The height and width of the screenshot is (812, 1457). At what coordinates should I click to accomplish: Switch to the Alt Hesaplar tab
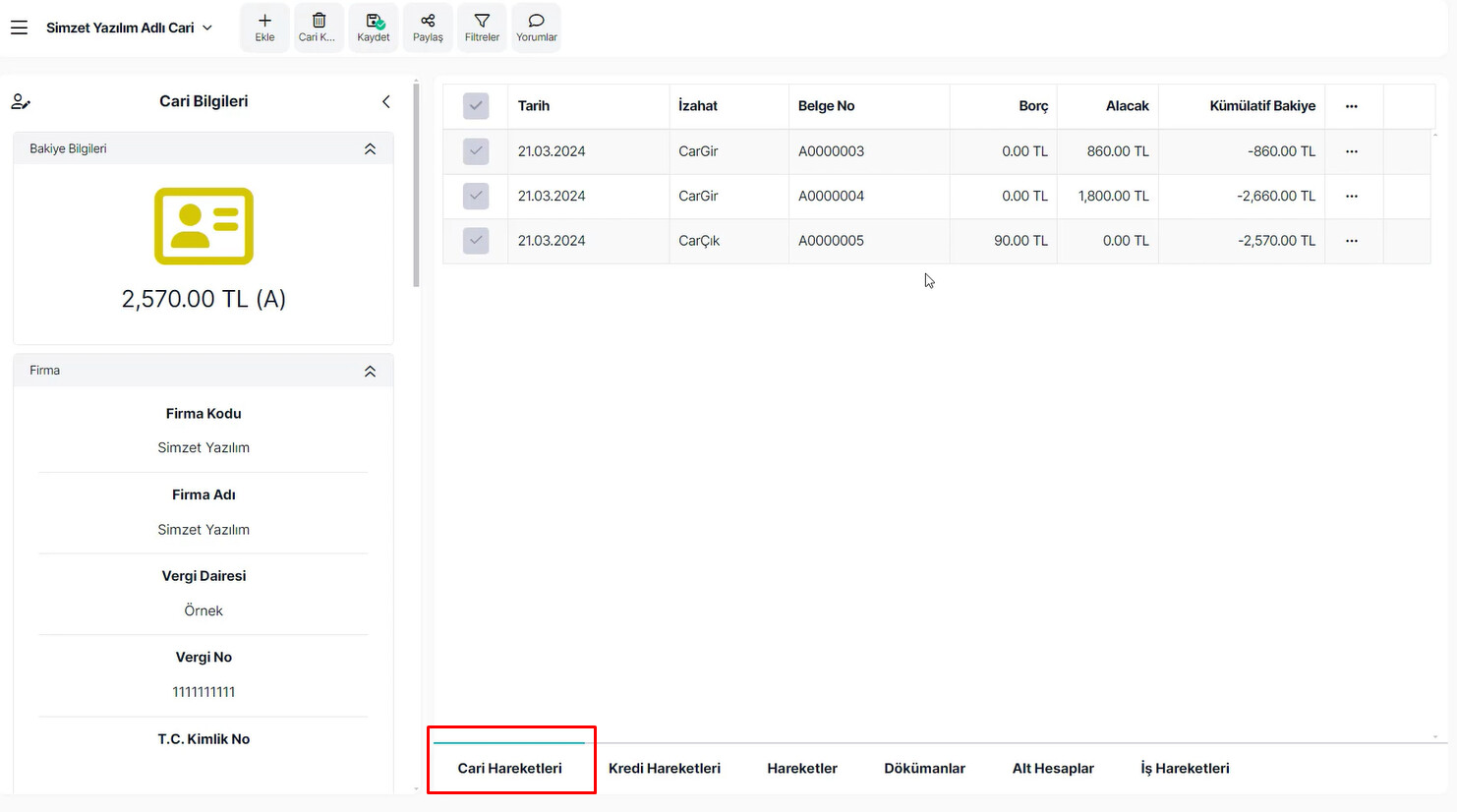(1053, 768)
